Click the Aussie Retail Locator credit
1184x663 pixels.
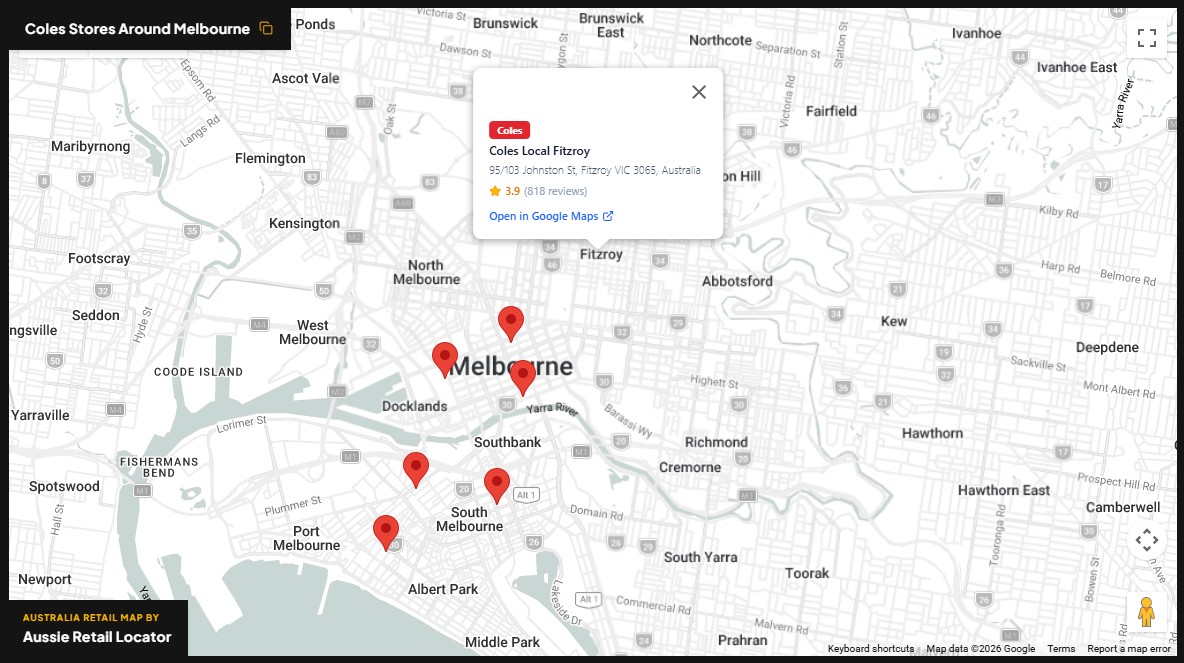[97, 637]
